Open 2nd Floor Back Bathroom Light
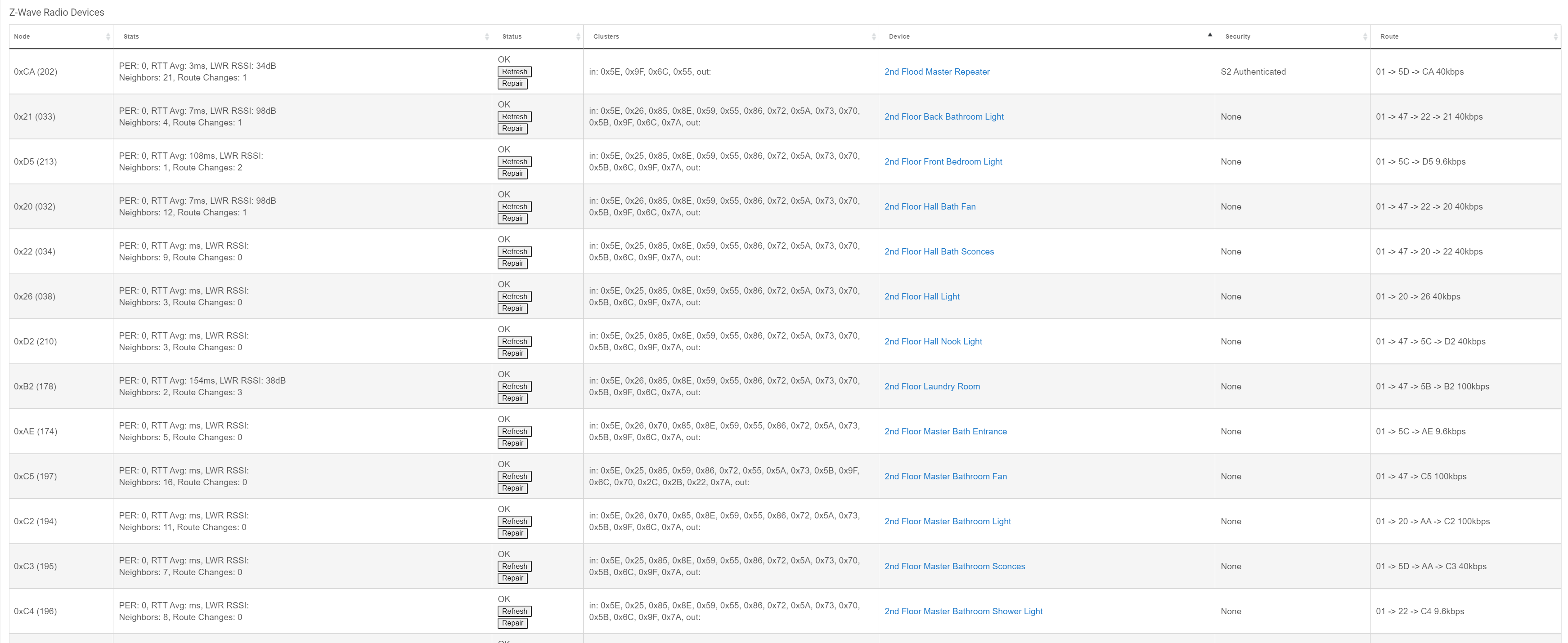This screenshot has width=1568, height=643. pyautogui.click(x=944, y=117)
